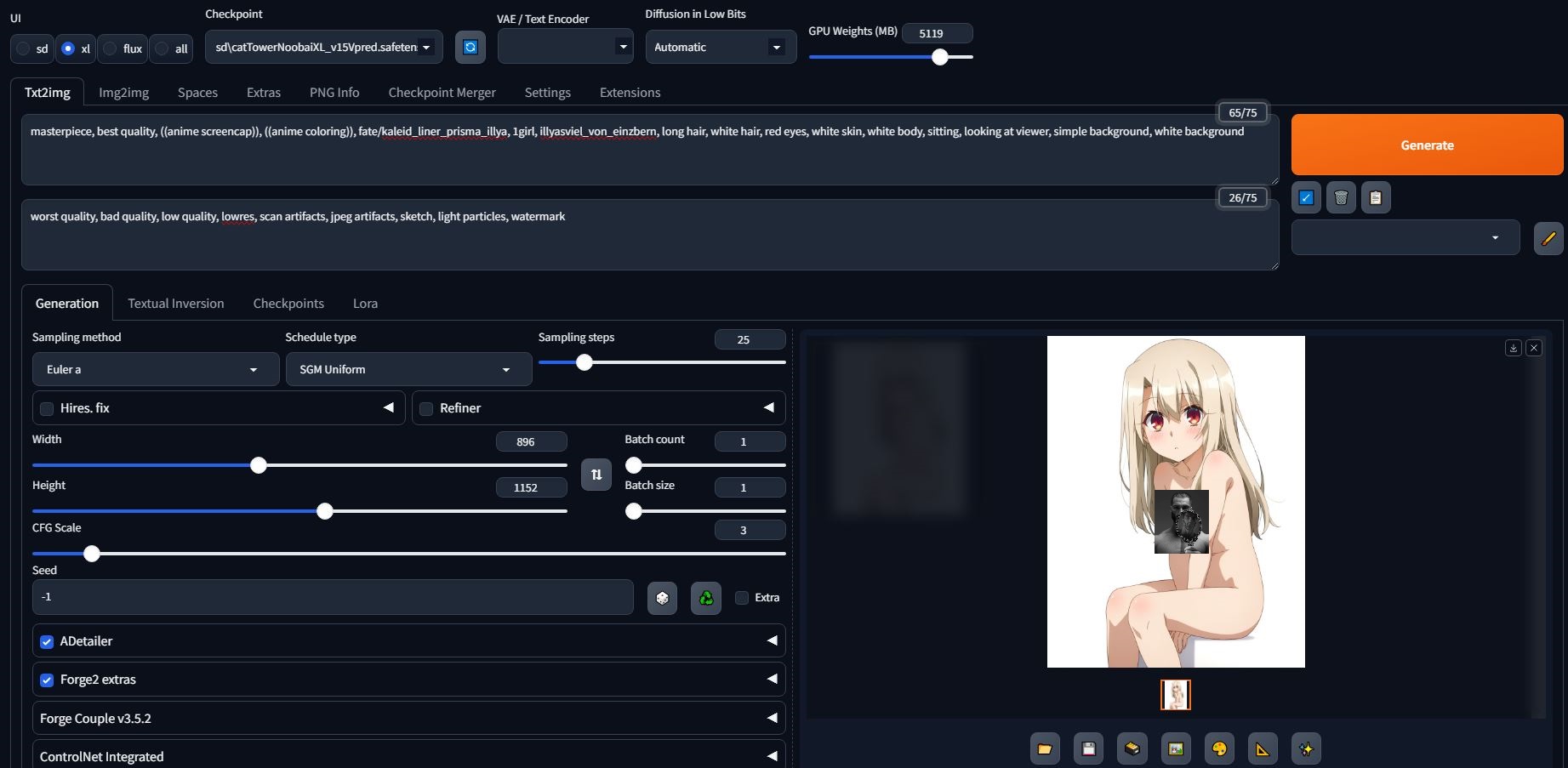The height and width of the screenshot is (768, 1568).
Task: Open the styles dropdown under Generate
Action: (x=1405, y=237)
